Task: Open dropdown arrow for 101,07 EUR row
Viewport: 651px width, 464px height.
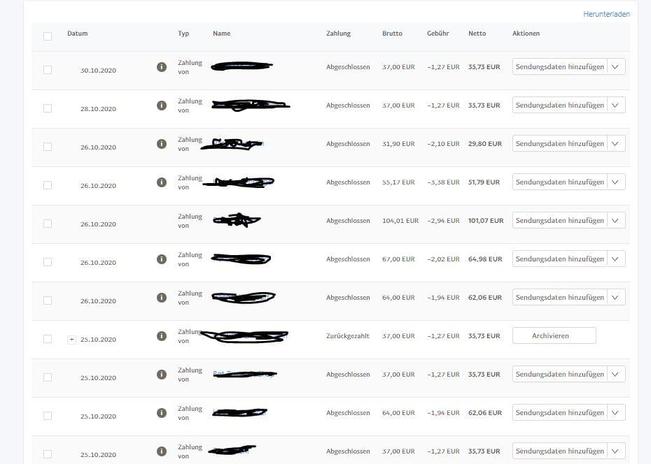Action: (616, 220)
